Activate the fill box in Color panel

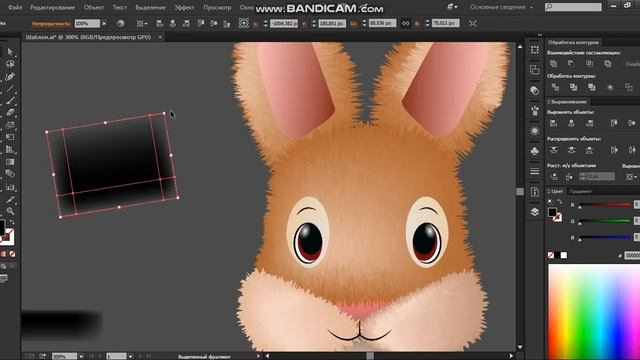point(552,212)
